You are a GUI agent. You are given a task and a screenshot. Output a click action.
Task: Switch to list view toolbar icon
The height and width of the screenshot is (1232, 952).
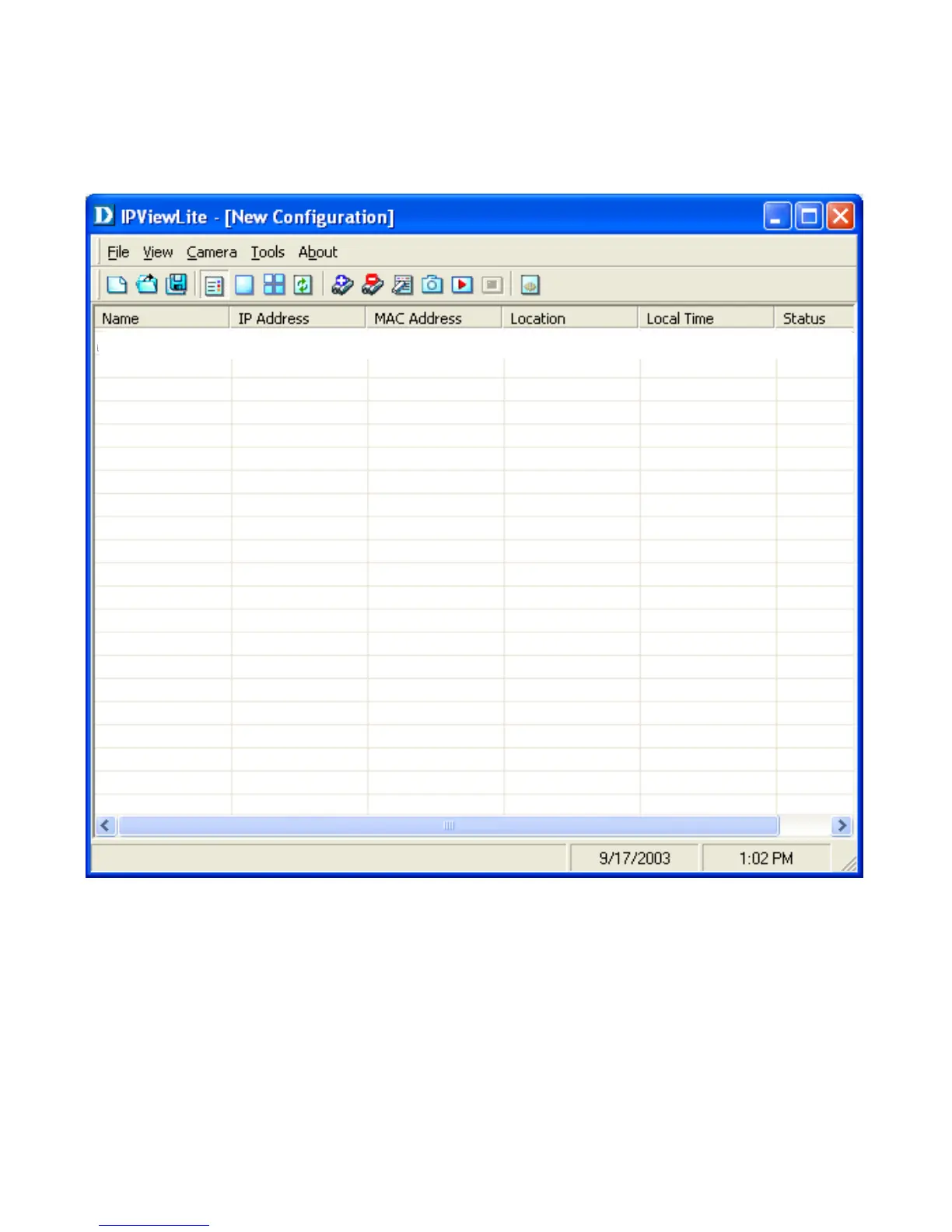click(x=214, y=285)
